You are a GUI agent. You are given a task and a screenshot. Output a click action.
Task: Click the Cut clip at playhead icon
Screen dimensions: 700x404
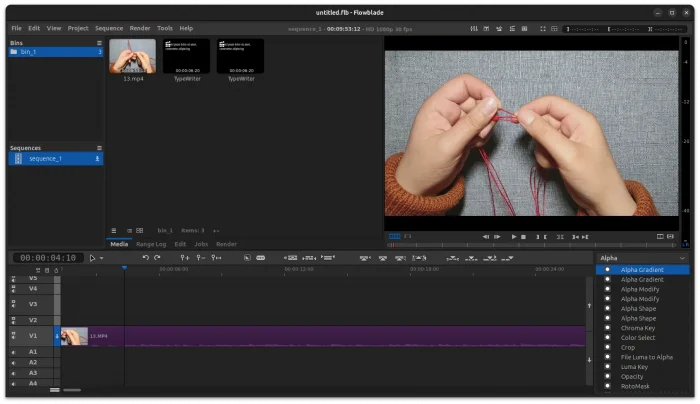pyautogui.click(x=261, y=258)
